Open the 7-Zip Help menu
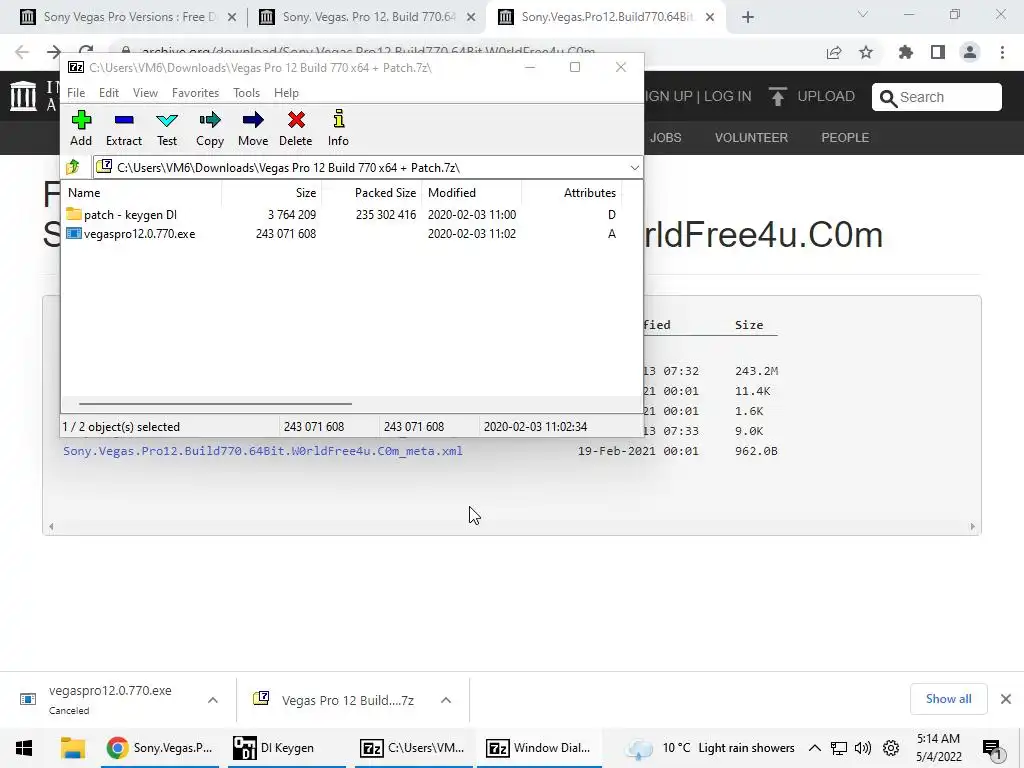 coord(286,93)
